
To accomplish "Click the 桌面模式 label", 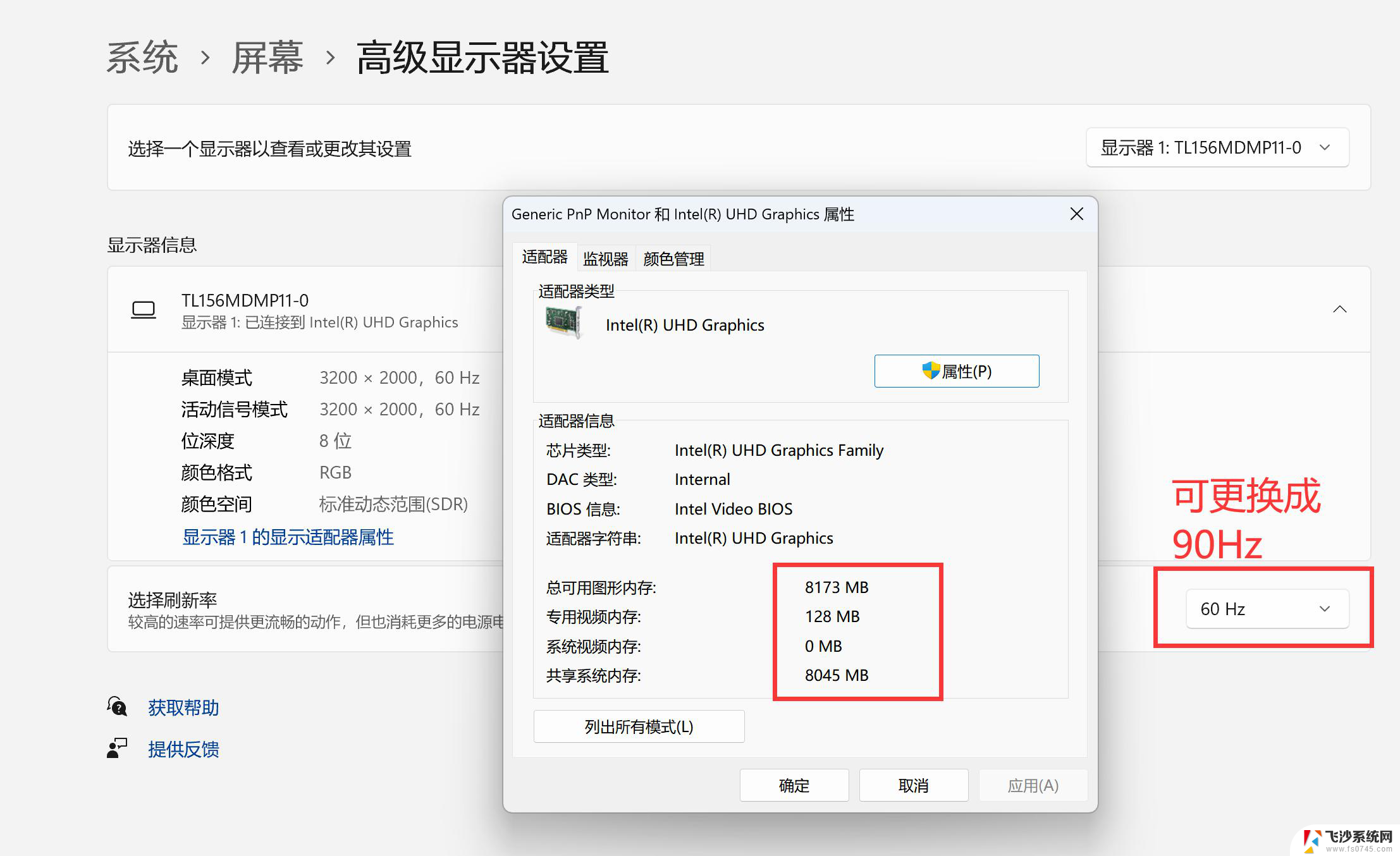I will click(x=216, y=377).
